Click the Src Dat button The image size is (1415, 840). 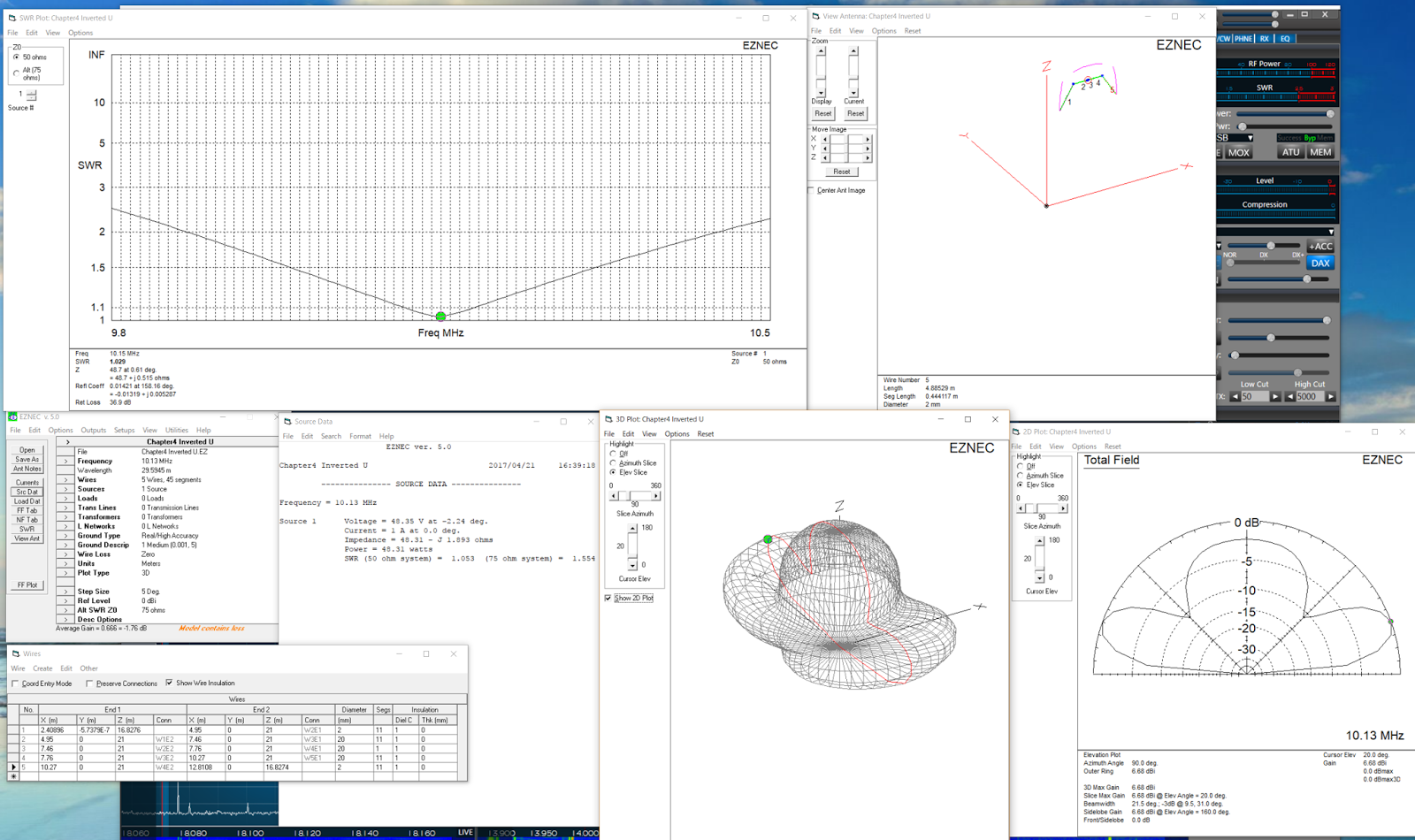[x=27, y=492]
